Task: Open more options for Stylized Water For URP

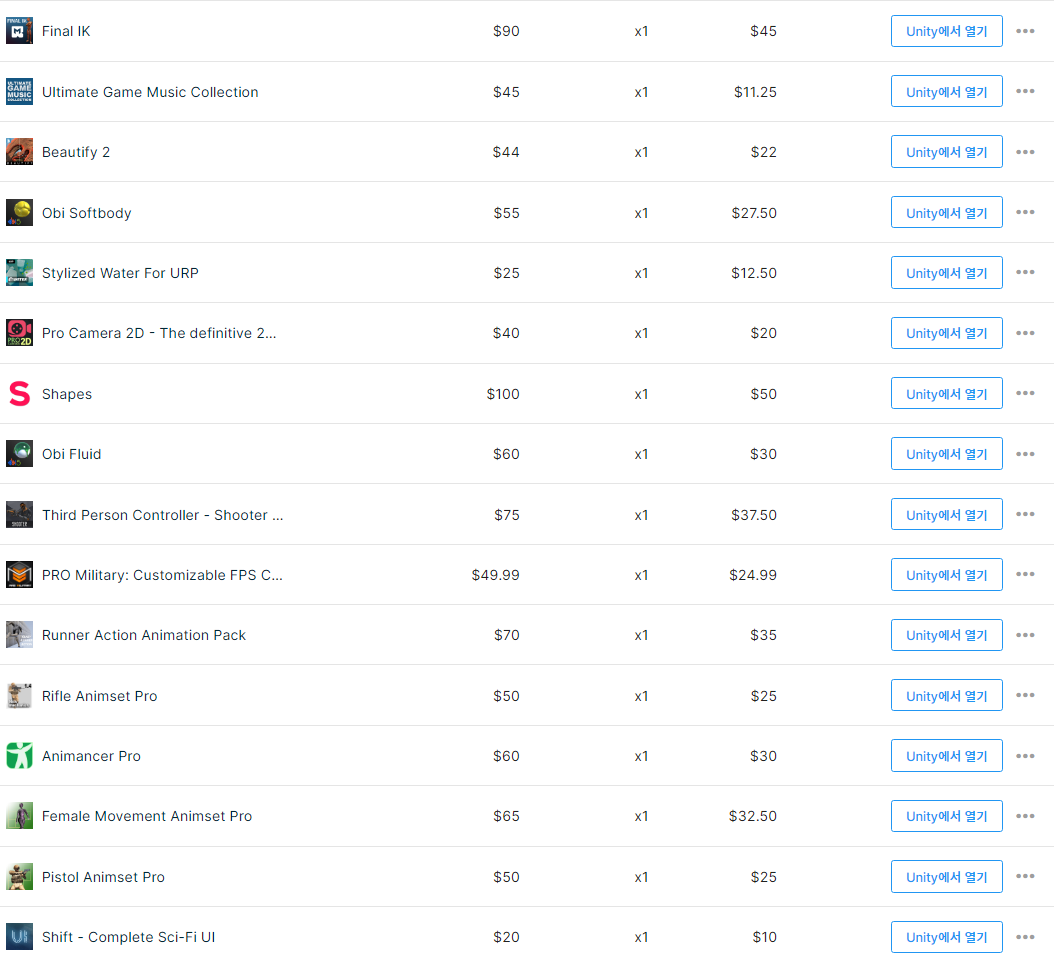Action: pos(1025,272)
